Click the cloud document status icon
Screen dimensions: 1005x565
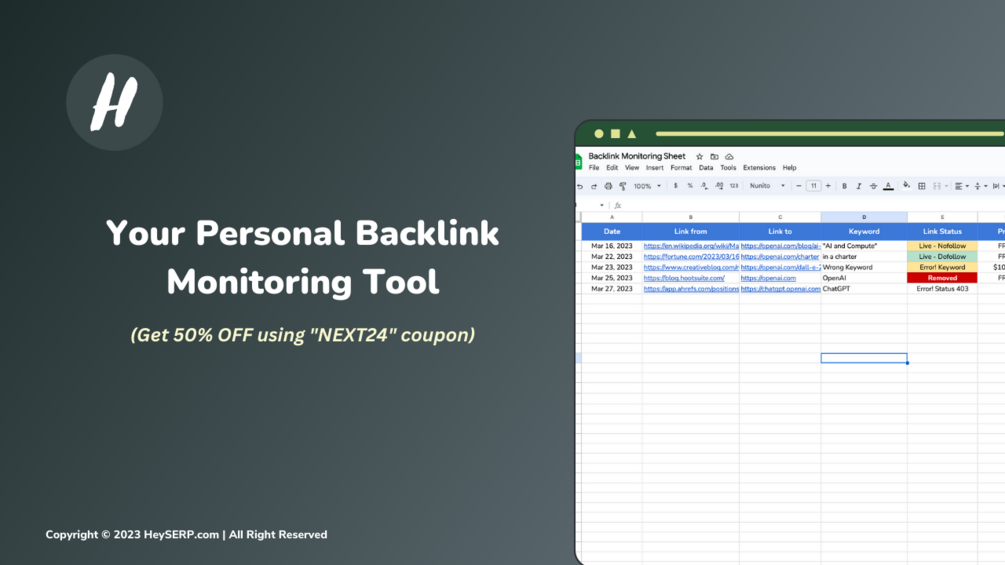coord(729,156)
